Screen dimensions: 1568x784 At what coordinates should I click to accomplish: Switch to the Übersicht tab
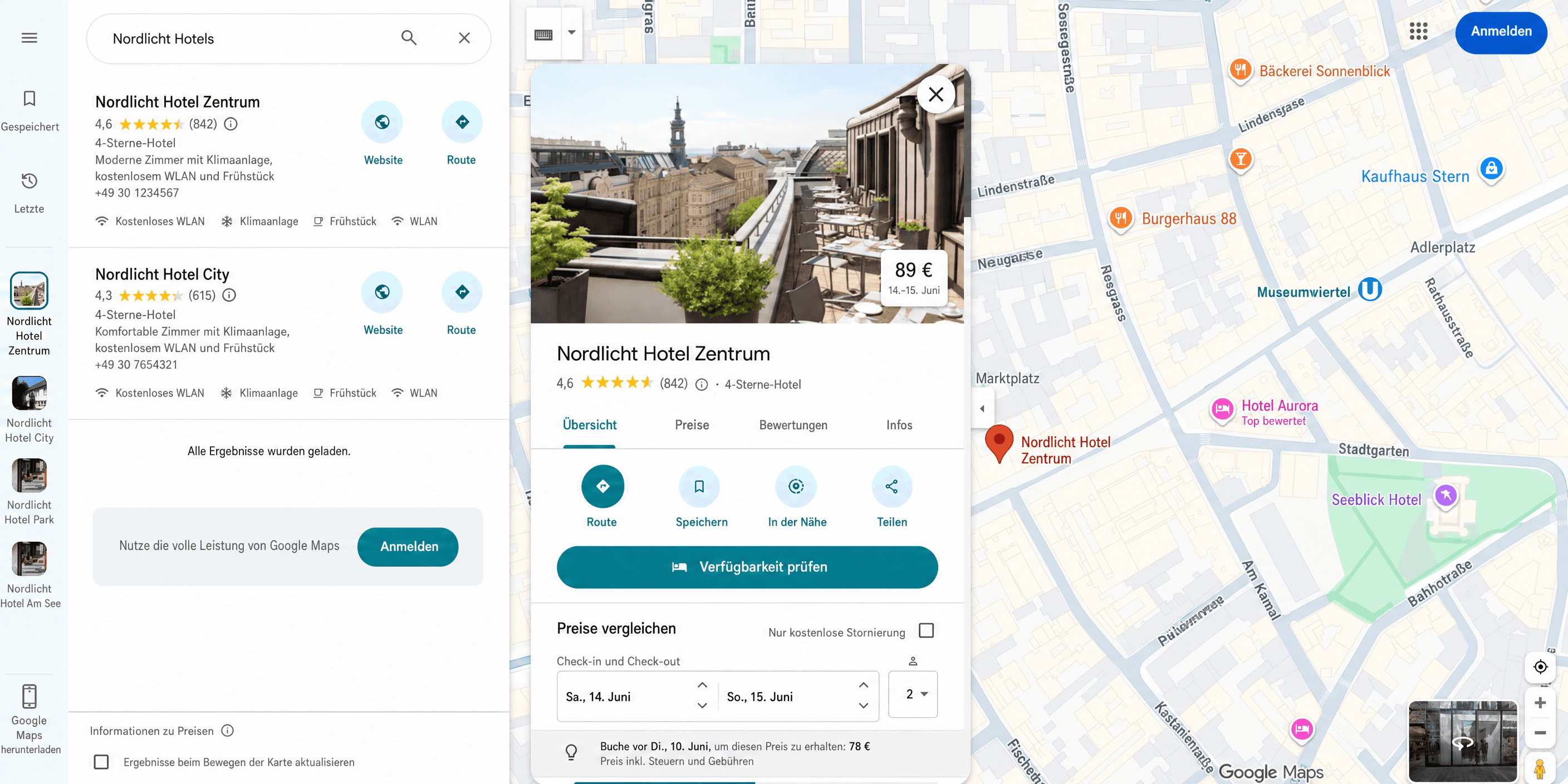tap(589, 425)
